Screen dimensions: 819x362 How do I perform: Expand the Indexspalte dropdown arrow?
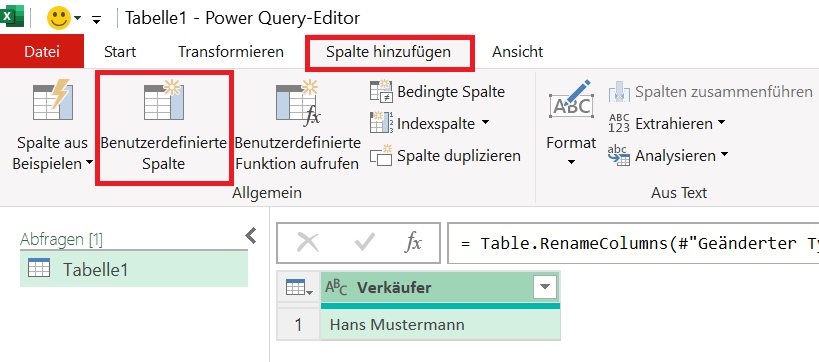click(x=485, y=123)
